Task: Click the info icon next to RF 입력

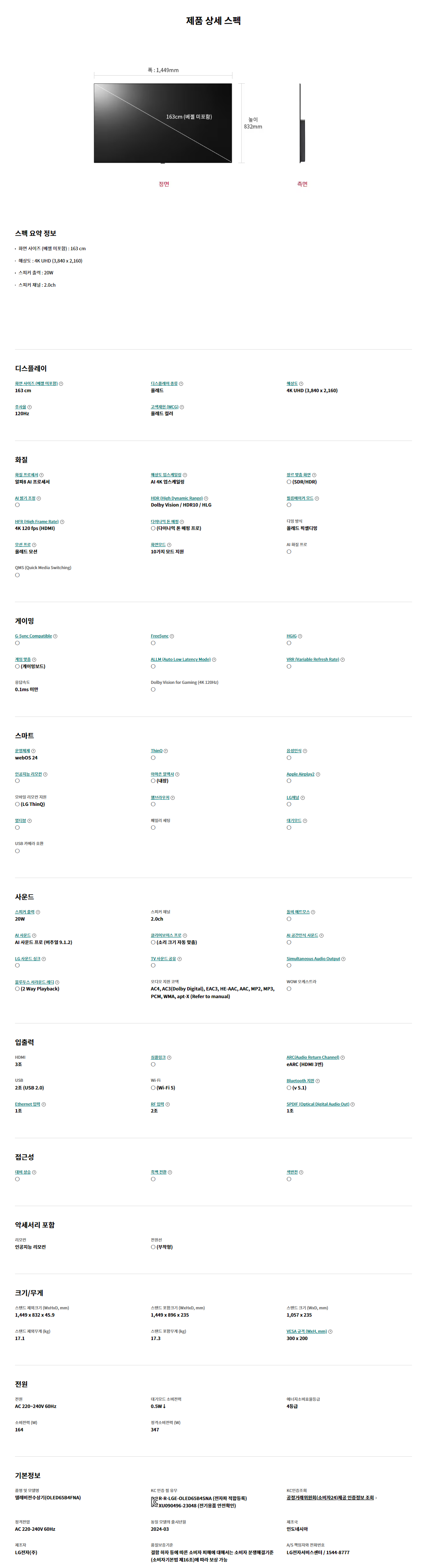Action: [x=168, y=1104]
